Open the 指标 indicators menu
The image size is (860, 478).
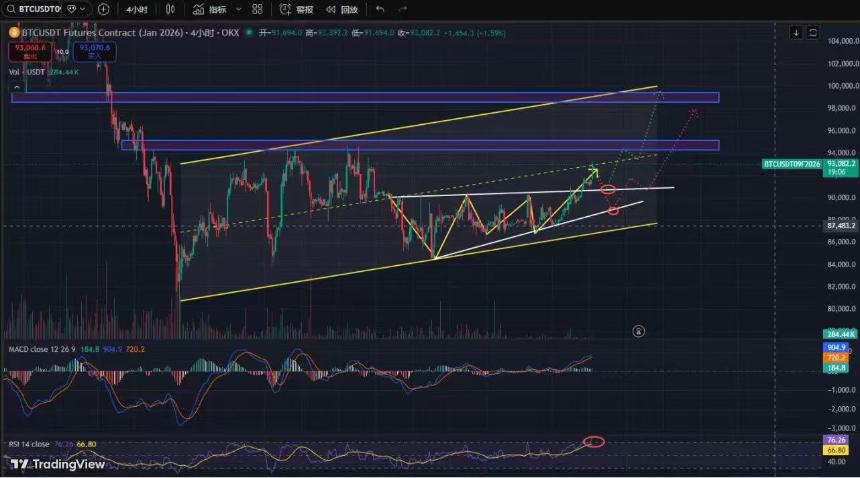coord(210,9)
